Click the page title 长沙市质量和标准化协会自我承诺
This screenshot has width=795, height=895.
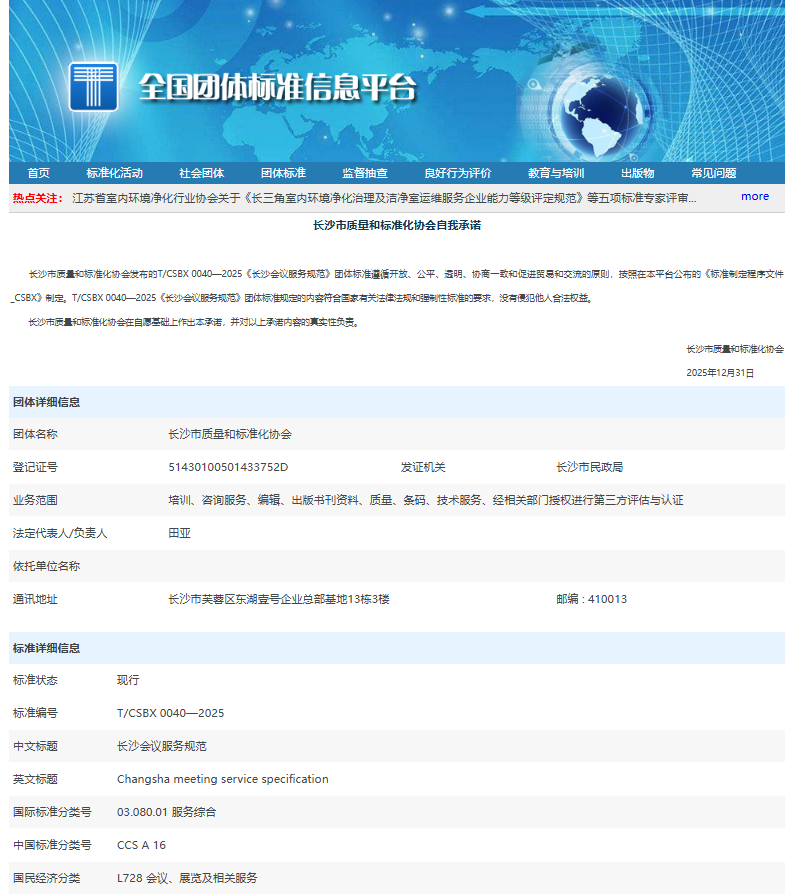click(397, 225)
